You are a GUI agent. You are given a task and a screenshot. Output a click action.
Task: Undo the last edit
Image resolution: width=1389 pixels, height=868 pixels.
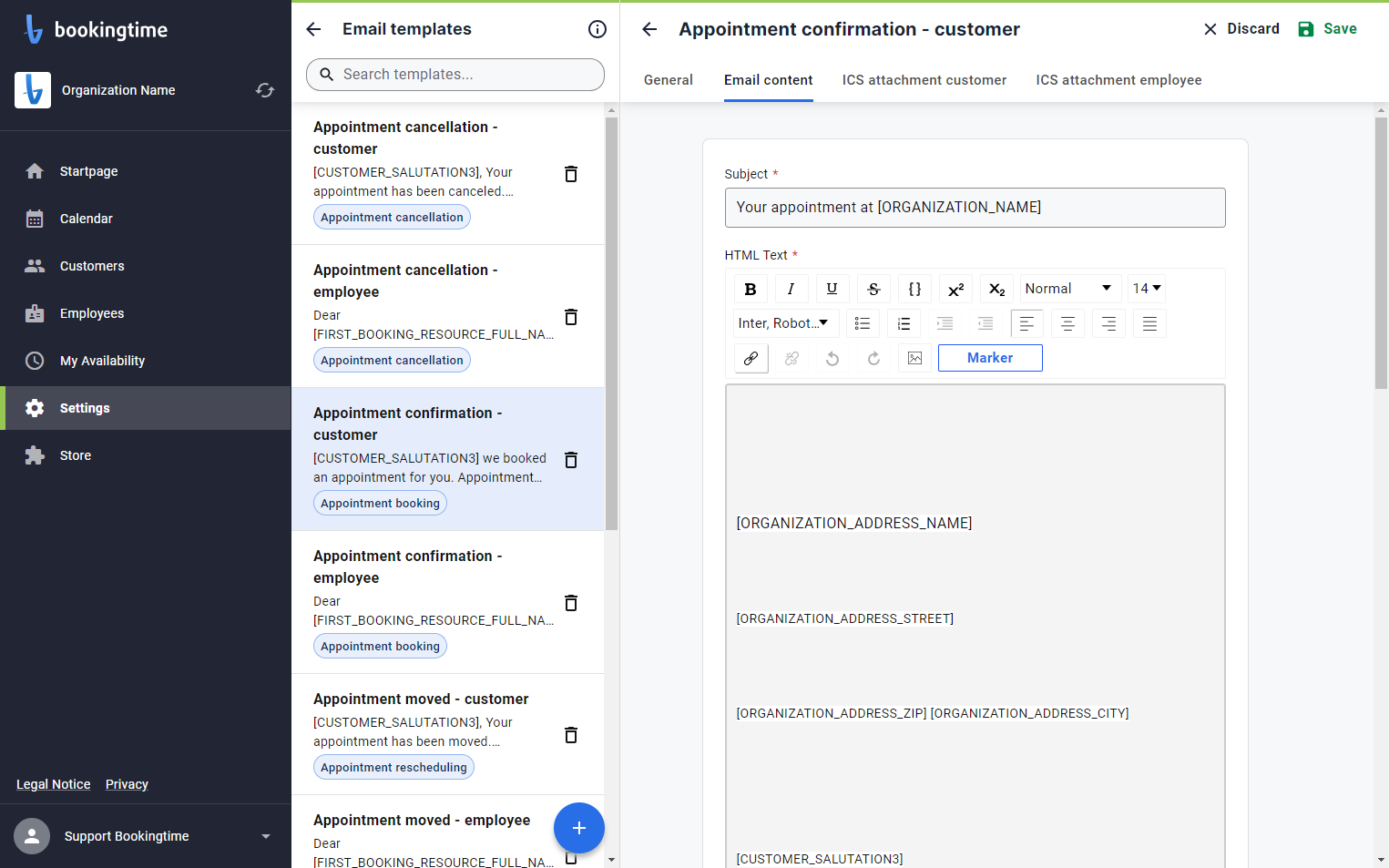(x=832, y=358)
